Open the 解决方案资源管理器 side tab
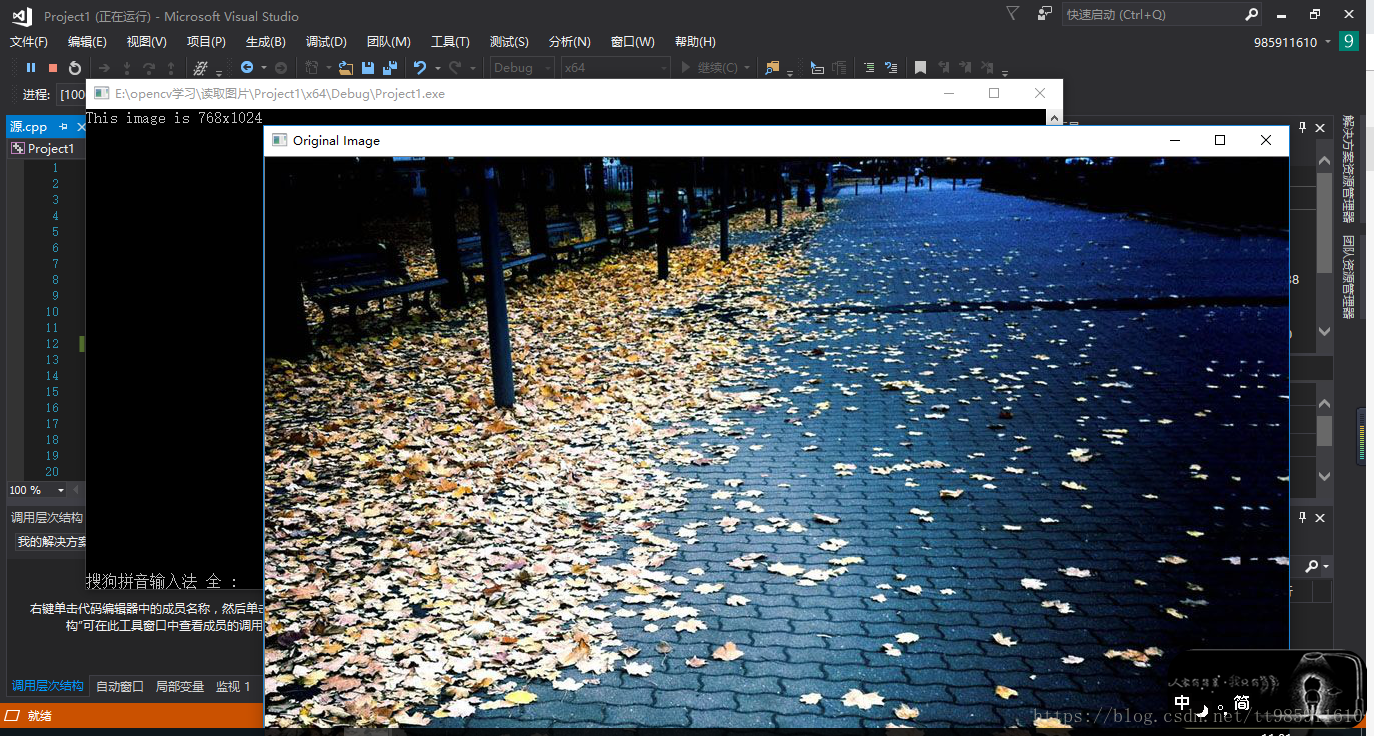The width and height of the screenshot is (1374, 736). (1349, 168)
